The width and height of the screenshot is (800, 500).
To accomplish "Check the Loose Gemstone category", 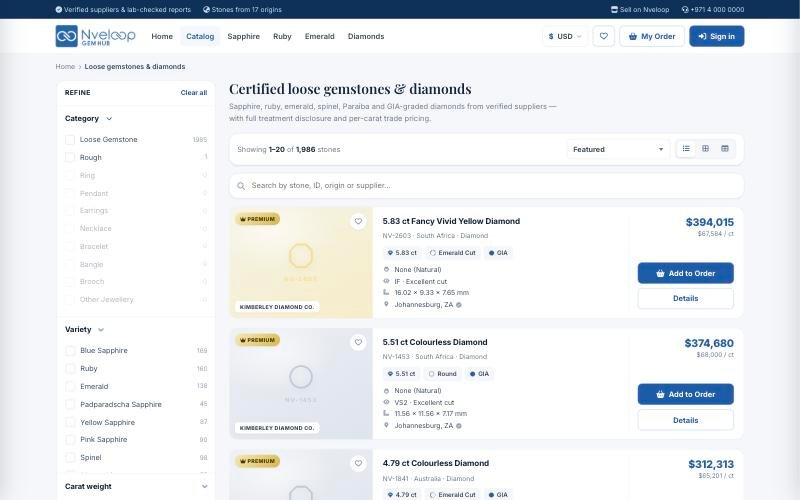I will pos(70,140).
